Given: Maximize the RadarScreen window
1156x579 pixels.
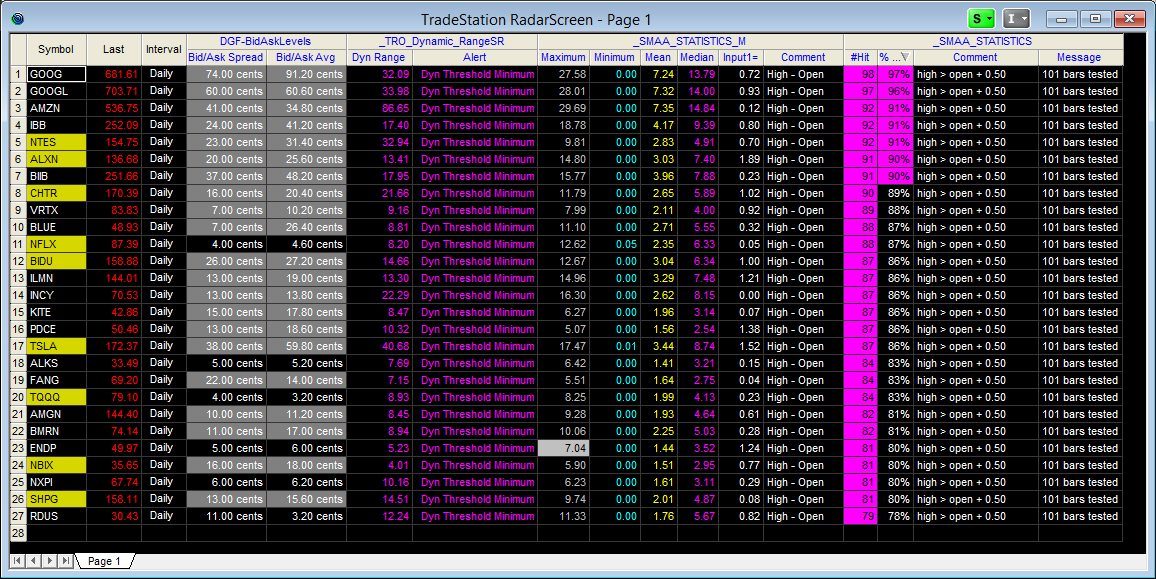Looking at the screenshot, I should pyautogui.click(x=1097, y=19).
